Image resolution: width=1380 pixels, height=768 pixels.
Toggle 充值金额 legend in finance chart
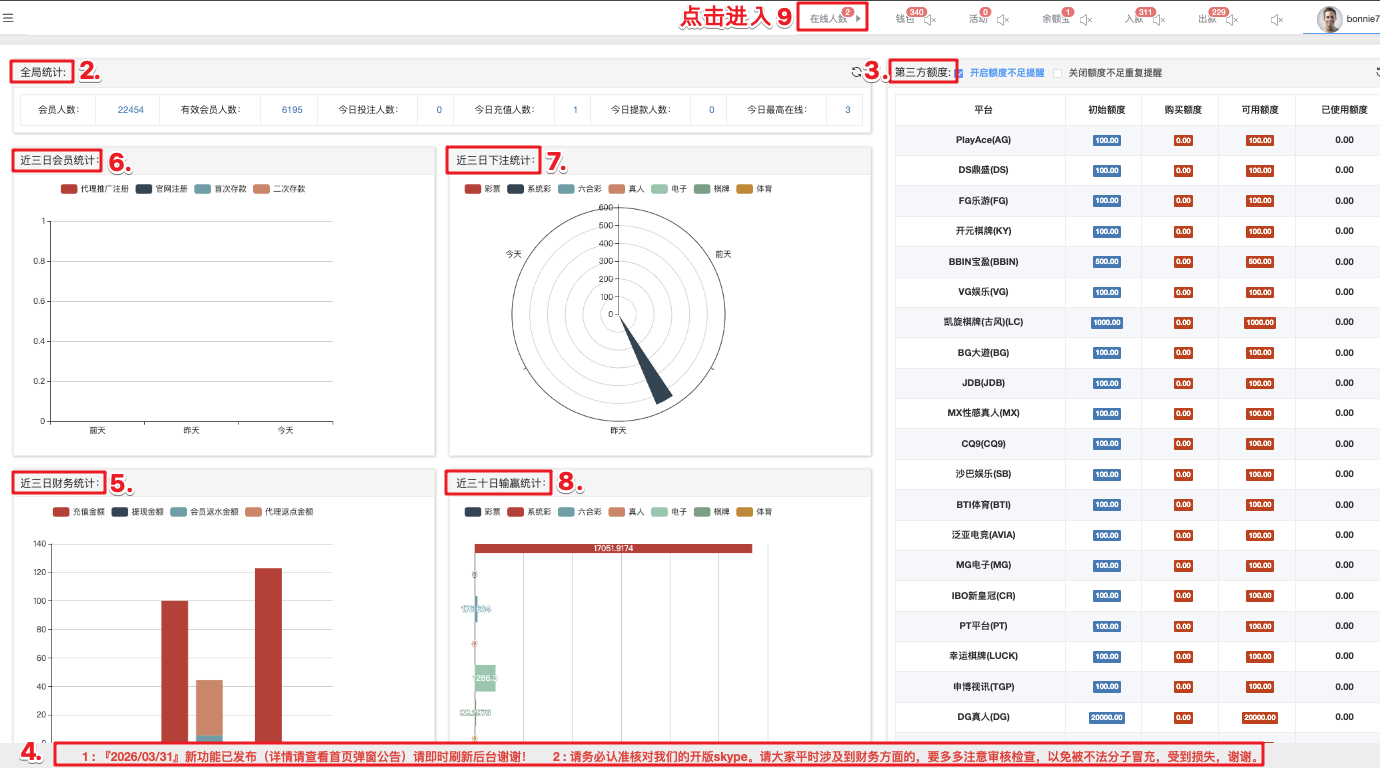pyautogui.click(x=61, y=512)
